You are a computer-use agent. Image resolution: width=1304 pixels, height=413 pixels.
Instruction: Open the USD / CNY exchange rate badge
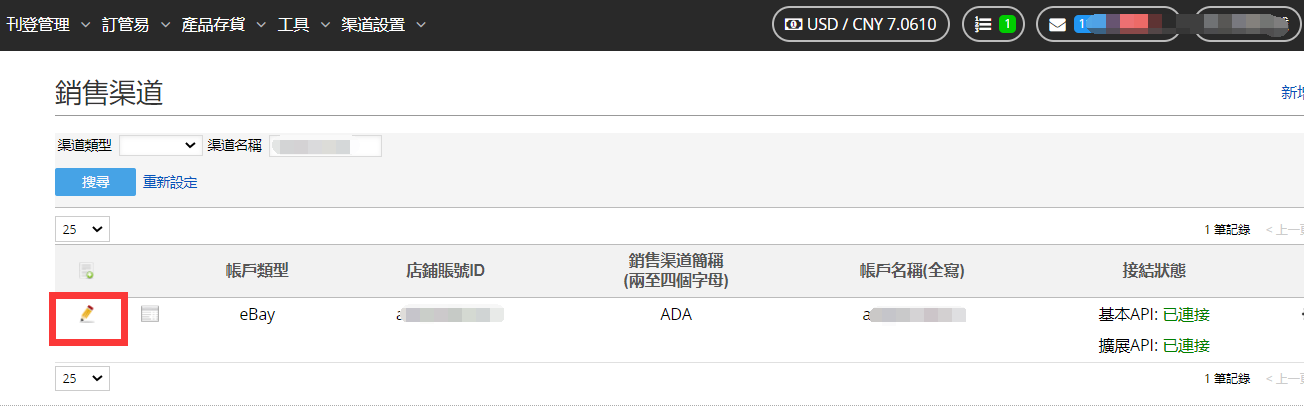click(x=861, y=25)
